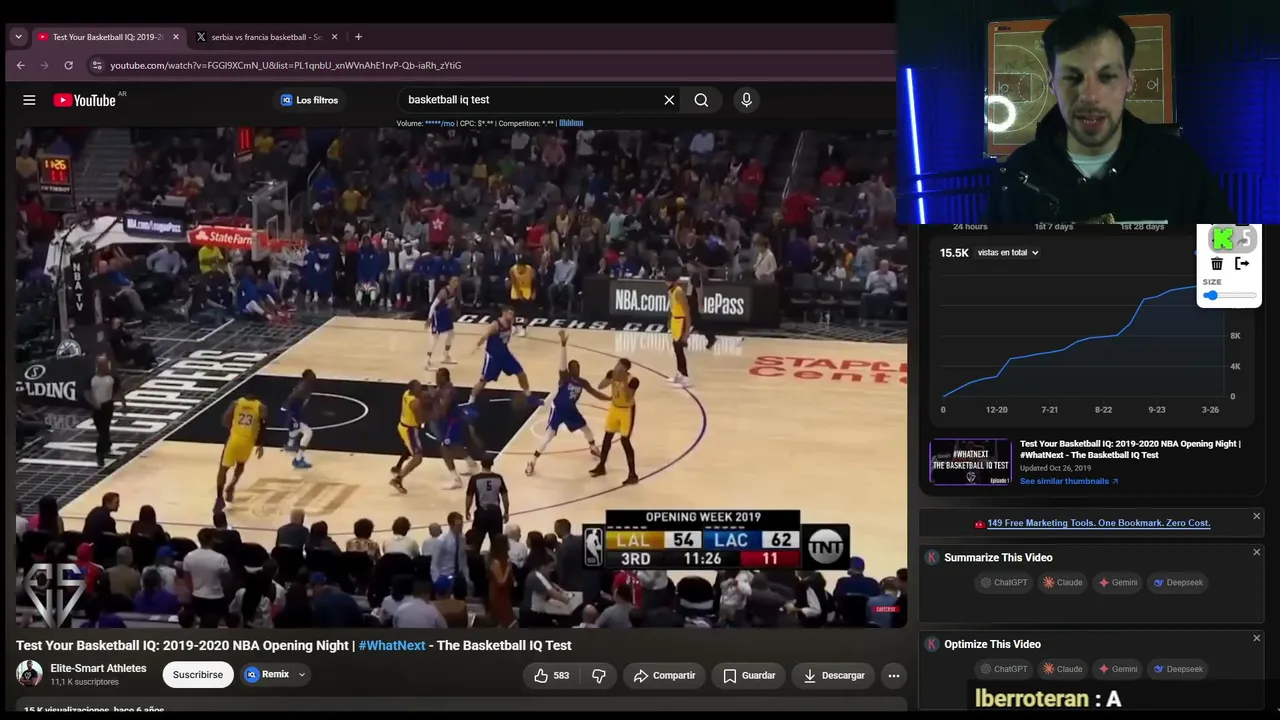
Task: Go back in browser history
Action: click(x=20, y=65)
